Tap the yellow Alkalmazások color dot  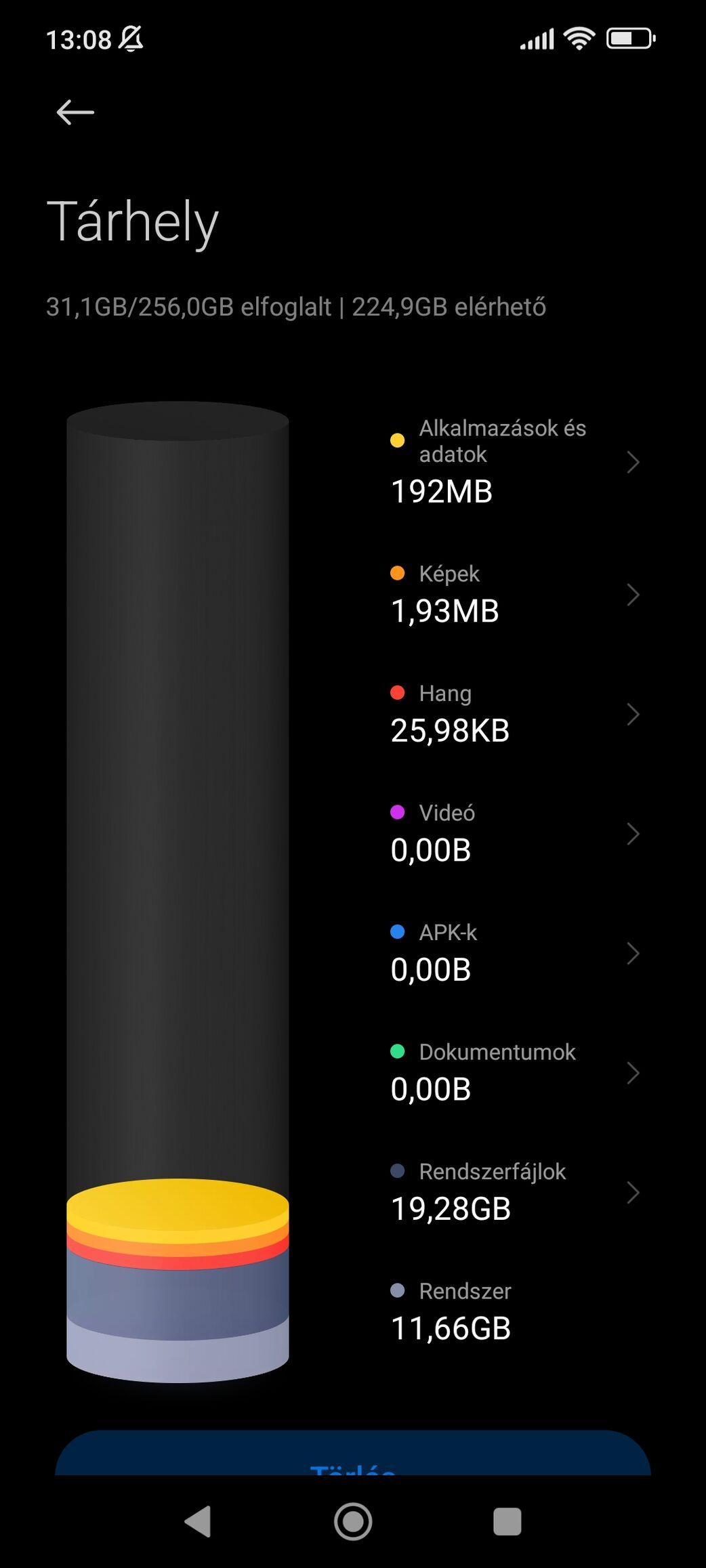[398, 440]
